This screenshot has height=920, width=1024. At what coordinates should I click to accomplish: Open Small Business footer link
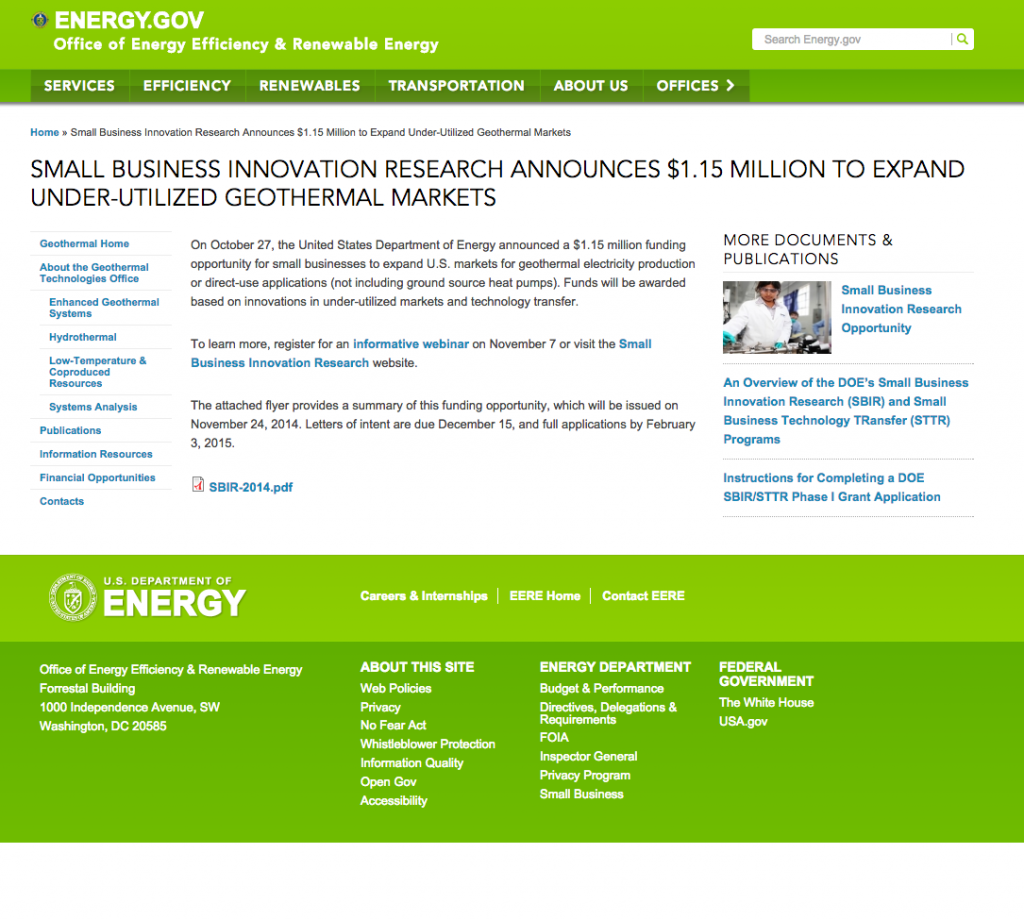[581, 794]
